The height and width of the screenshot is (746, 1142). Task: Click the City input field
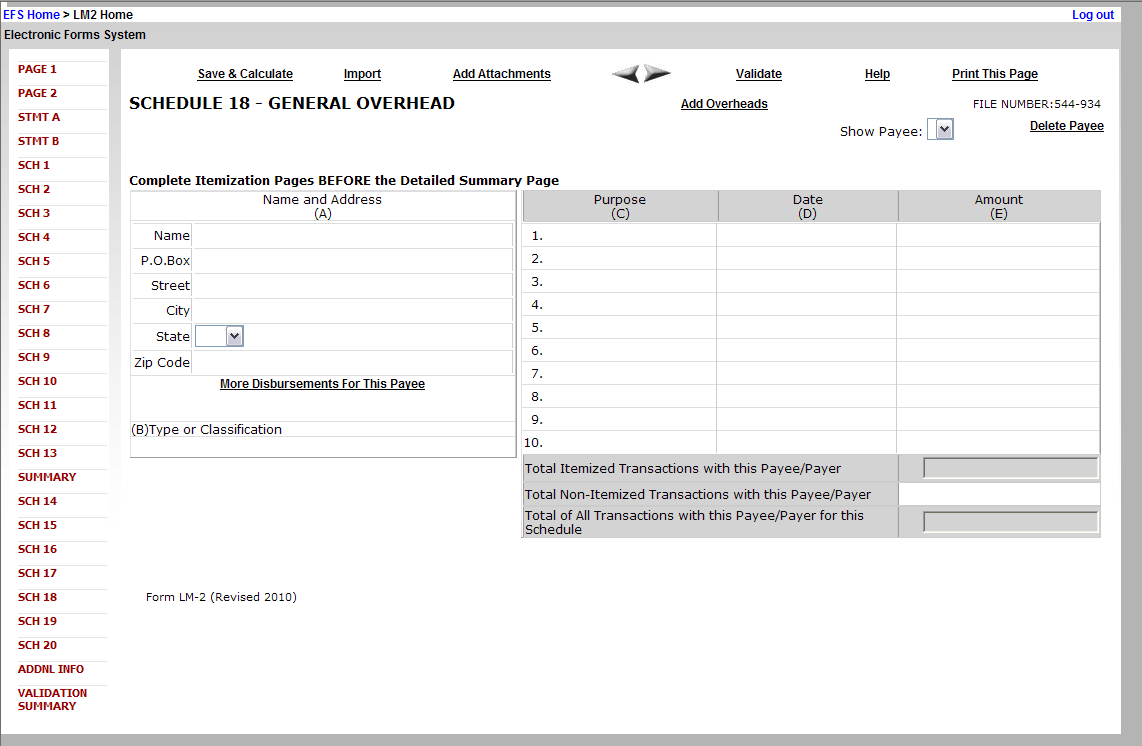(353, 310)
